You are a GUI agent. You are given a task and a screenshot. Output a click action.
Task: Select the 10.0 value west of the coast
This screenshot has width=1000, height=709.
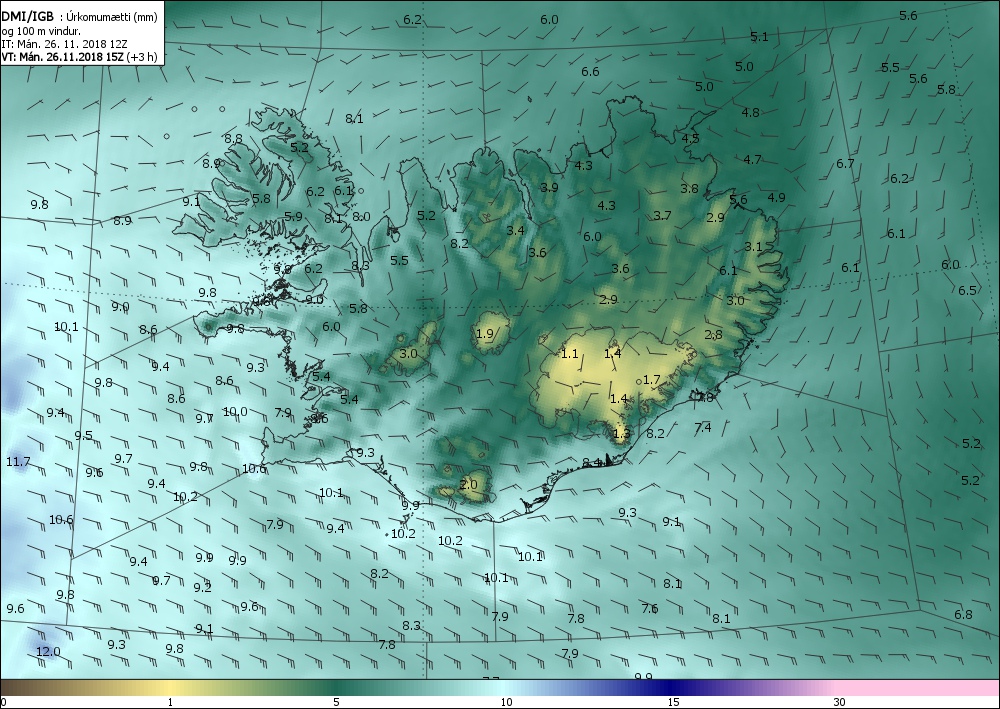pyautogui.click(x=235, y=412)
